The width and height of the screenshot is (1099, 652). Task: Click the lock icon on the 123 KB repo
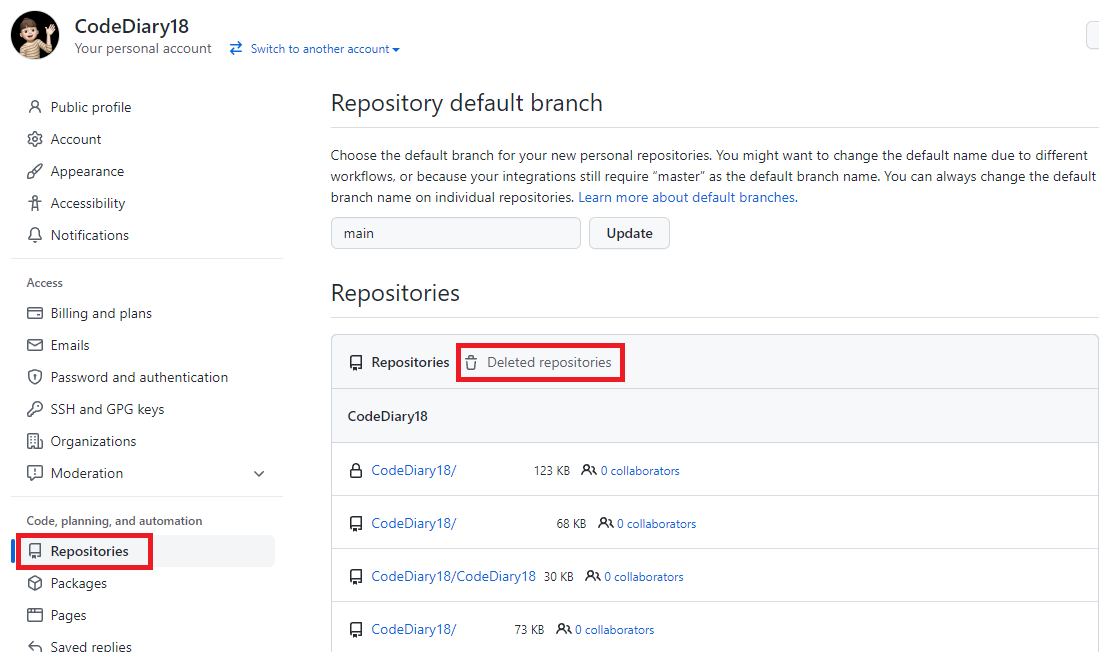point(356,470)
